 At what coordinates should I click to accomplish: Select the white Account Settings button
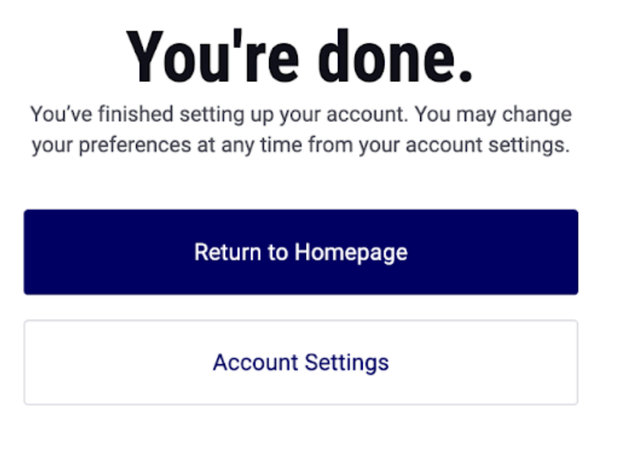(x=301, y=362)
